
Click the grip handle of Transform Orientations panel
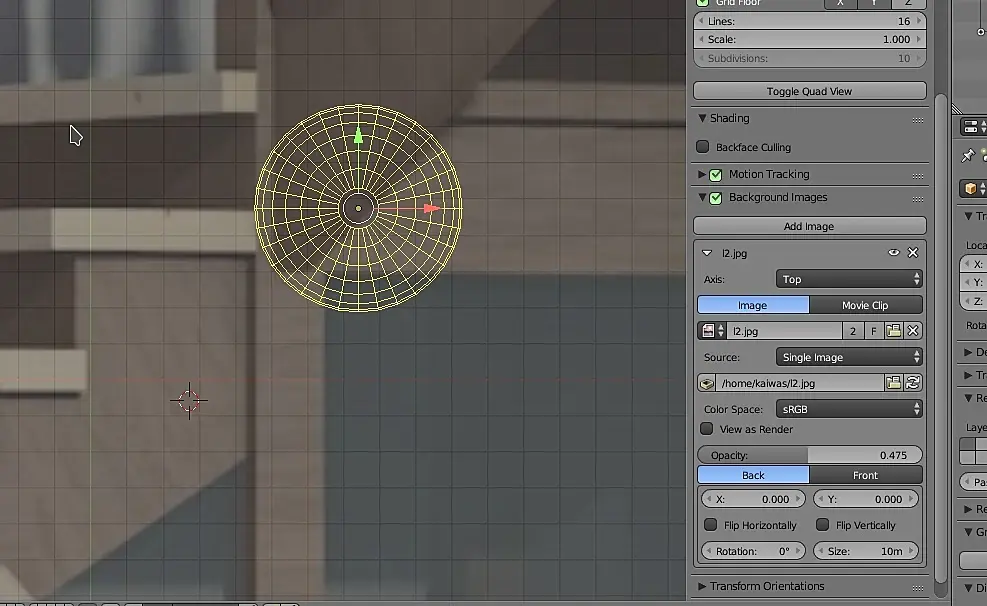pos(918,588)
